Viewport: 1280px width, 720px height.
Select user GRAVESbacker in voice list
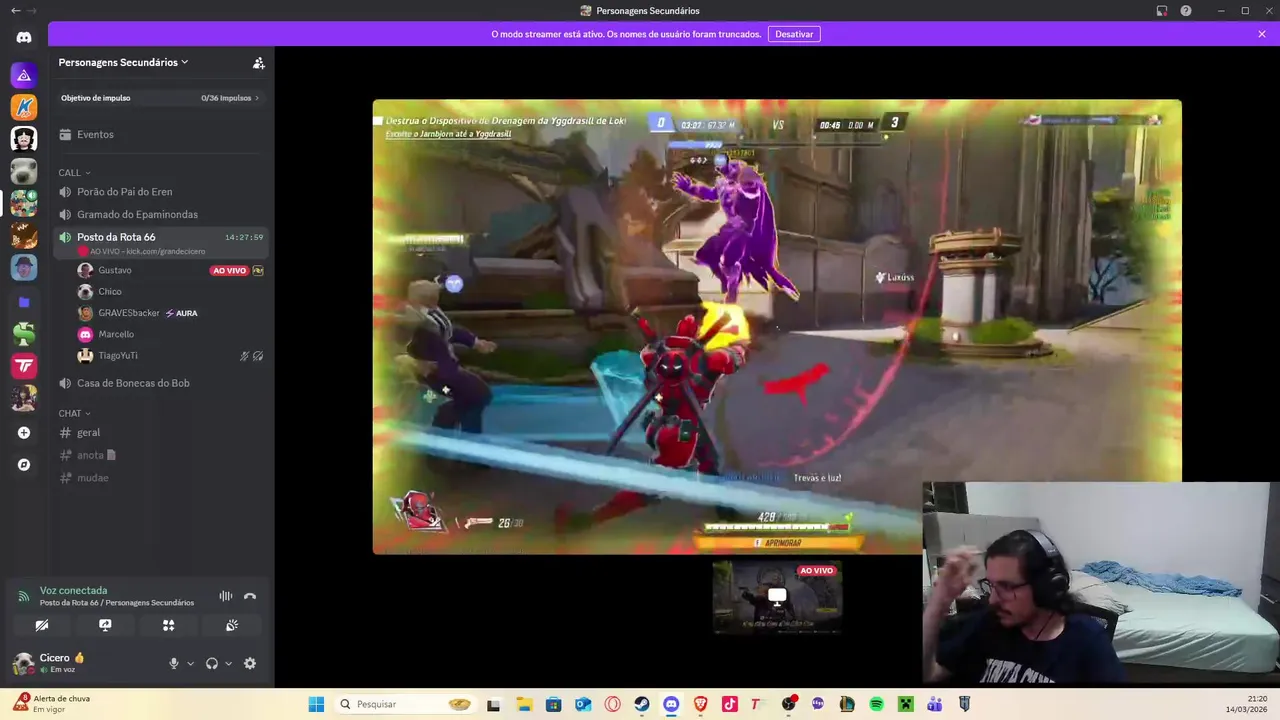pyautogui.click(x=128, y=313)
